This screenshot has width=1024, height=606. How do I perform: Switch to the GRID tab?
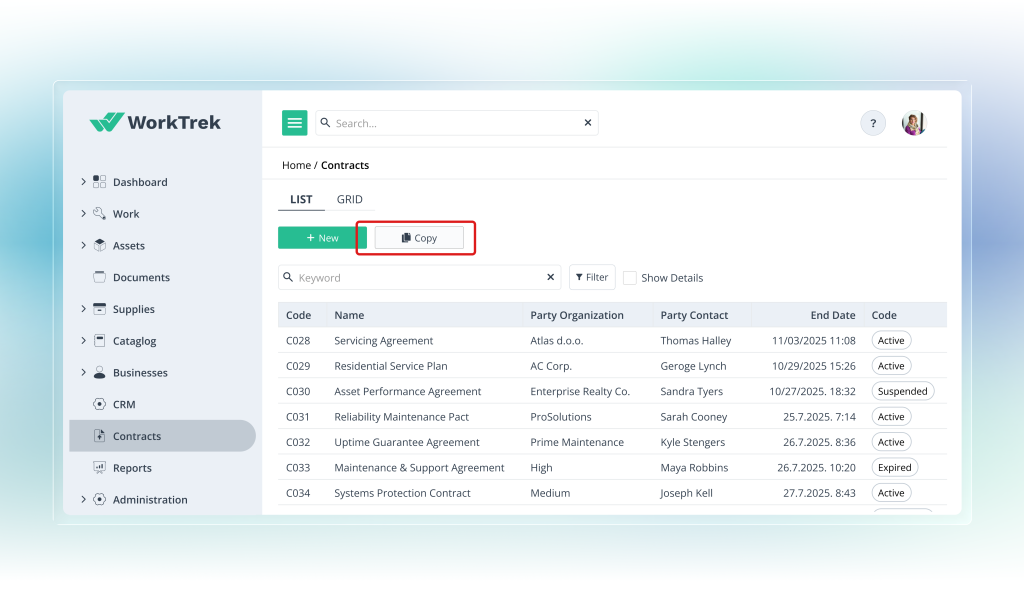coord(349,199)
